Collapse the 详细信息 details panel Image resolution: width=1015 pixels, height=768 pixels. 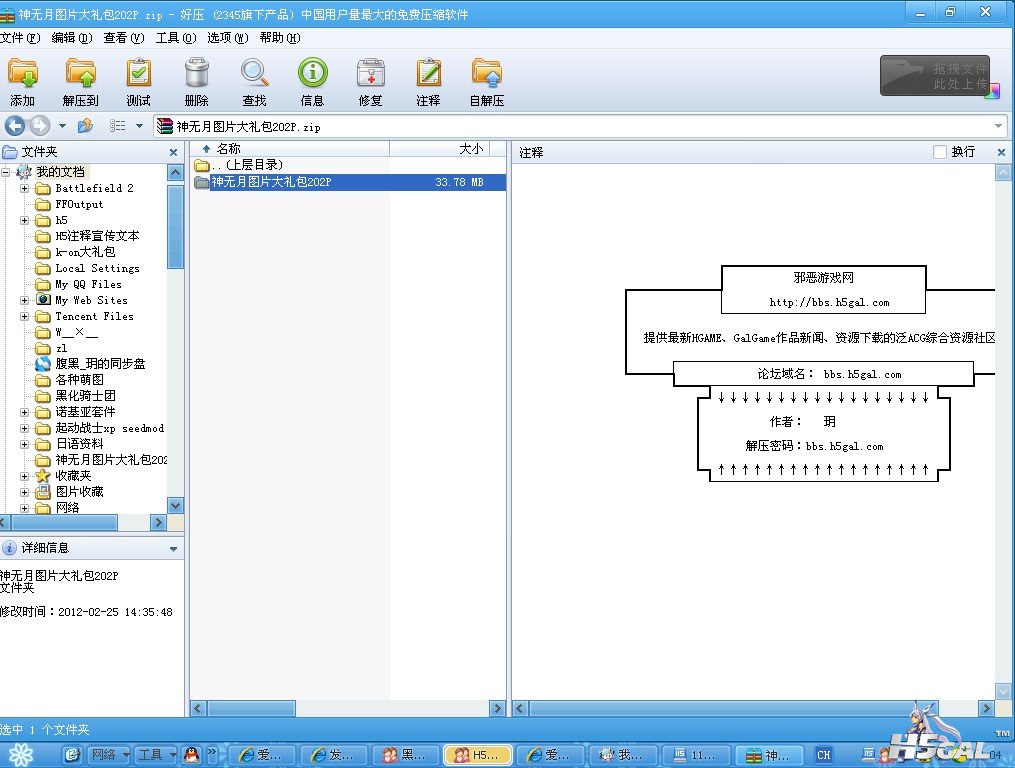173,549
